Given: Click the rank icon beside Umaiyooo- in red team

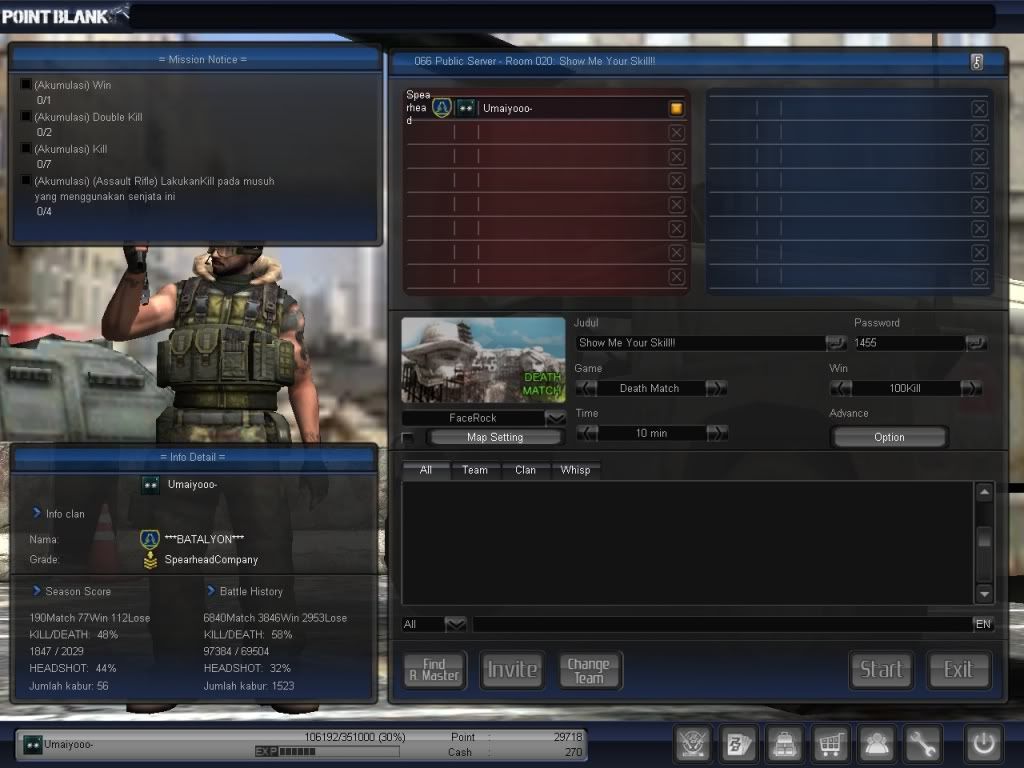Looking at the screenshot, I should [466, 108].
